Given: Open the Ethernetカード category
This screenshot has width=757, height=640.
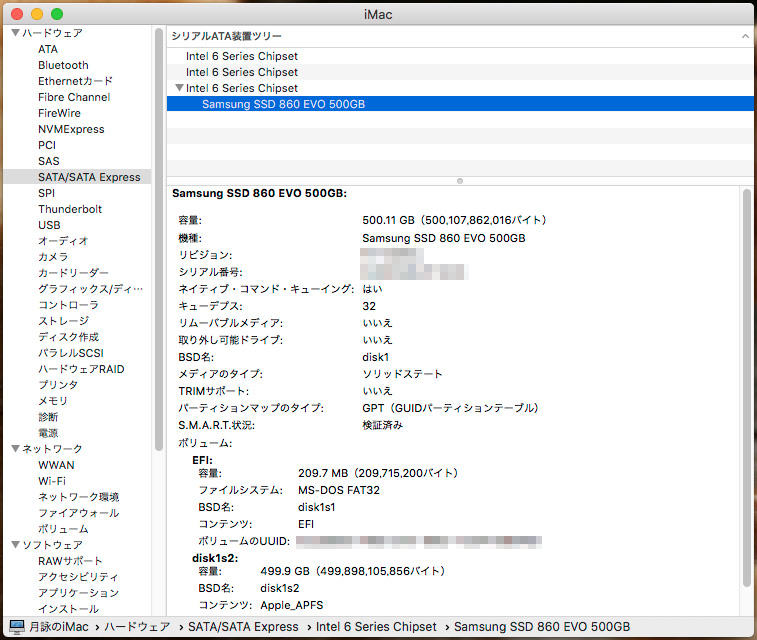Looking at the screenshot, I should [x=75, y=81].
